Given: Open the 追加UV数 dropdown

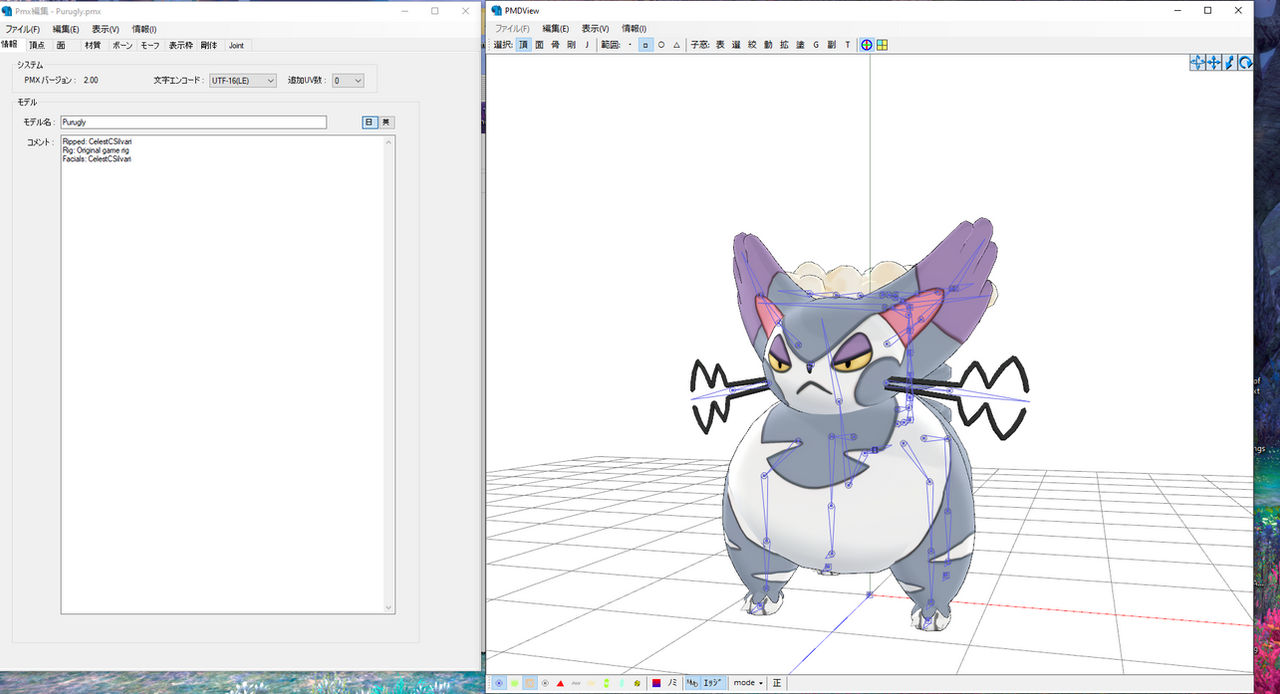Looking at the screenshot, I should (x=348, y=80).
